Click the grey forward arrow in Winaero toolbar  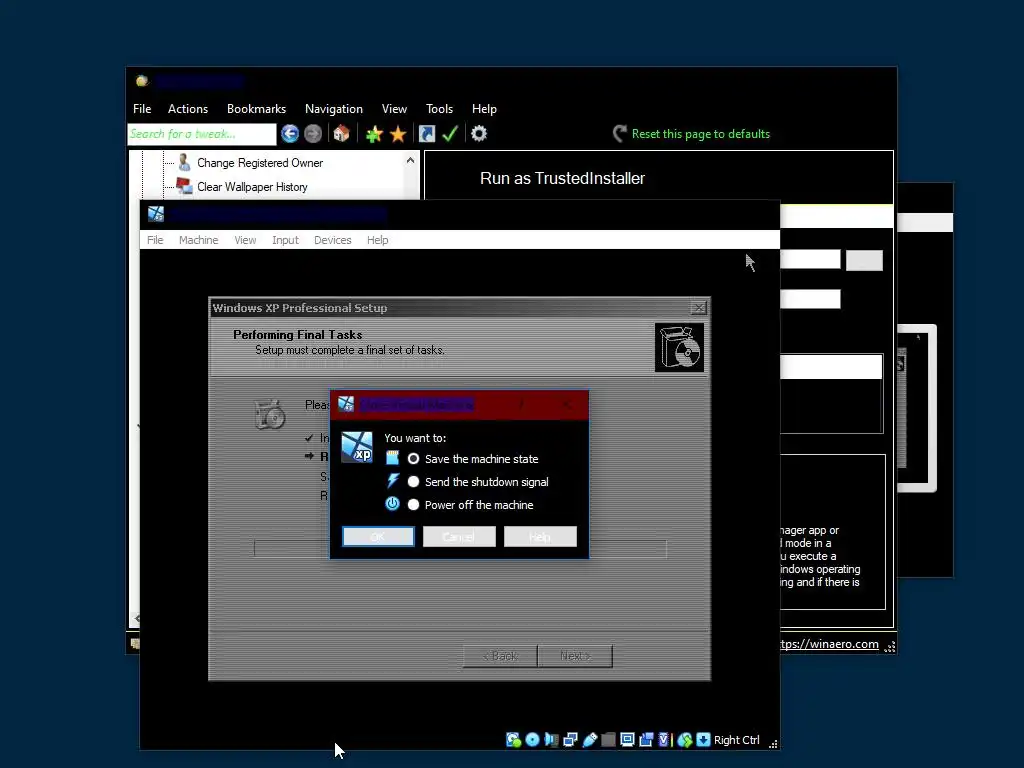pos(313,134)
